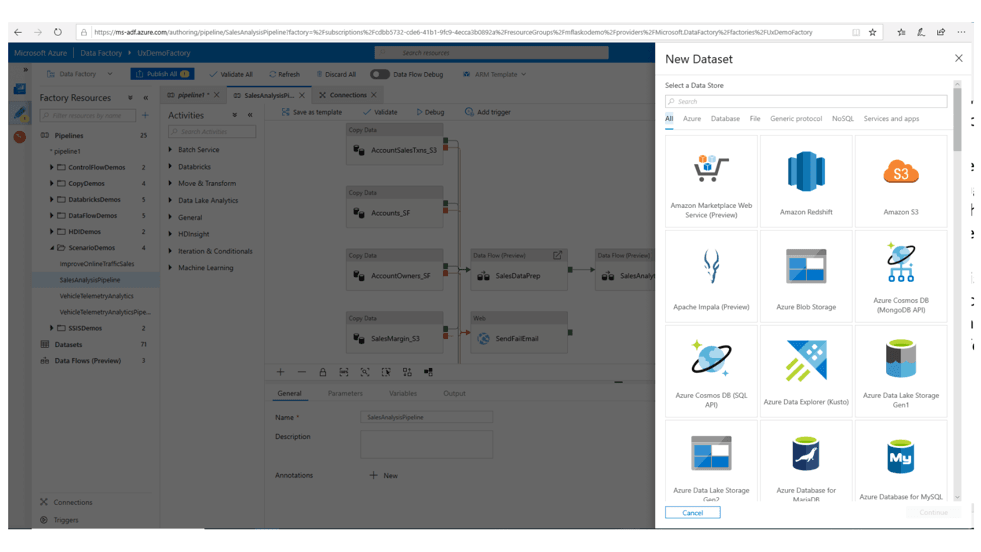The width and height of the screenshot is (981, 552).
Task: Switch to the Variables tab
Action: (x=403, y=393)
